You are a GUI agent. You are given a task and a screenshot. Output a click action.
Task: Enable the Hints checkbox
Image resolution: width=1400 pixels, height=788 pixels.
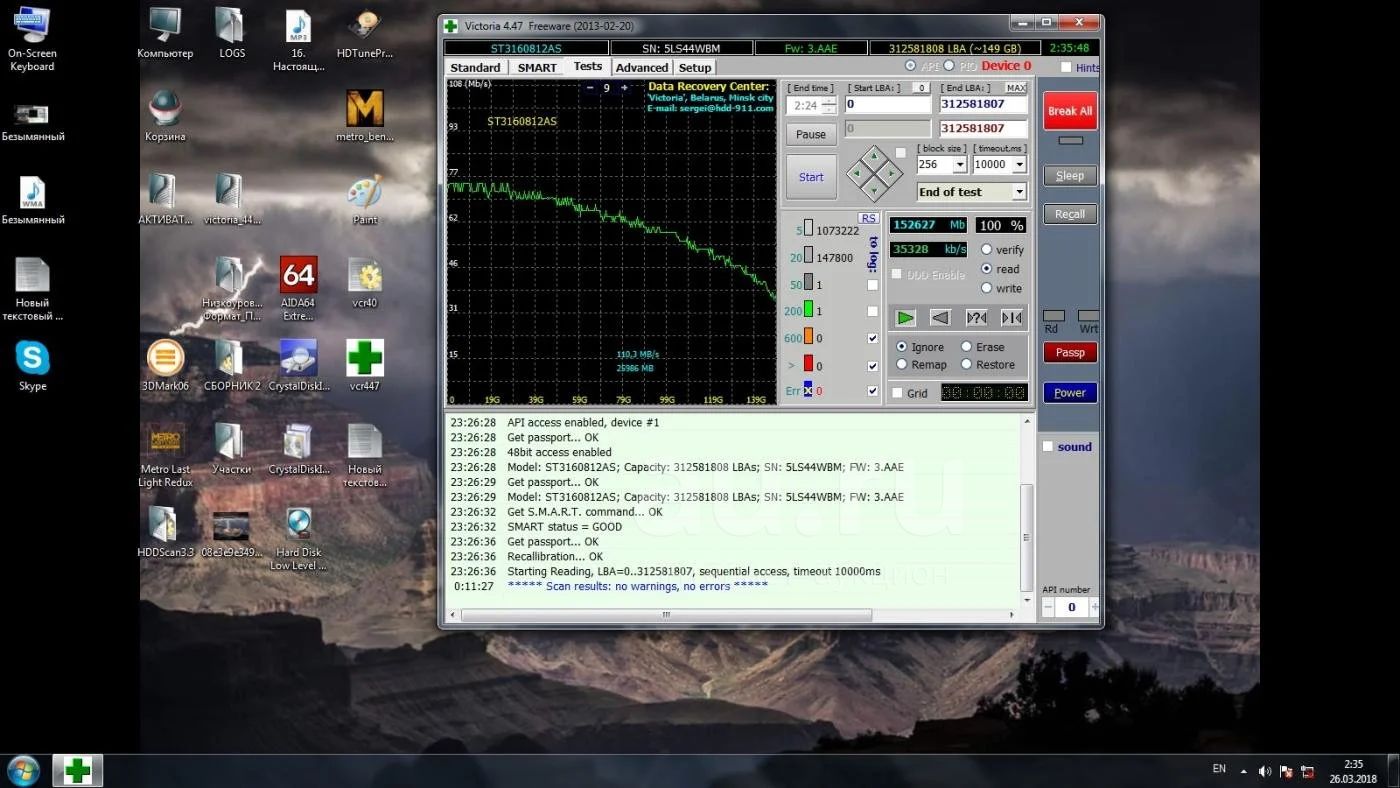(x=1066, y=67)
